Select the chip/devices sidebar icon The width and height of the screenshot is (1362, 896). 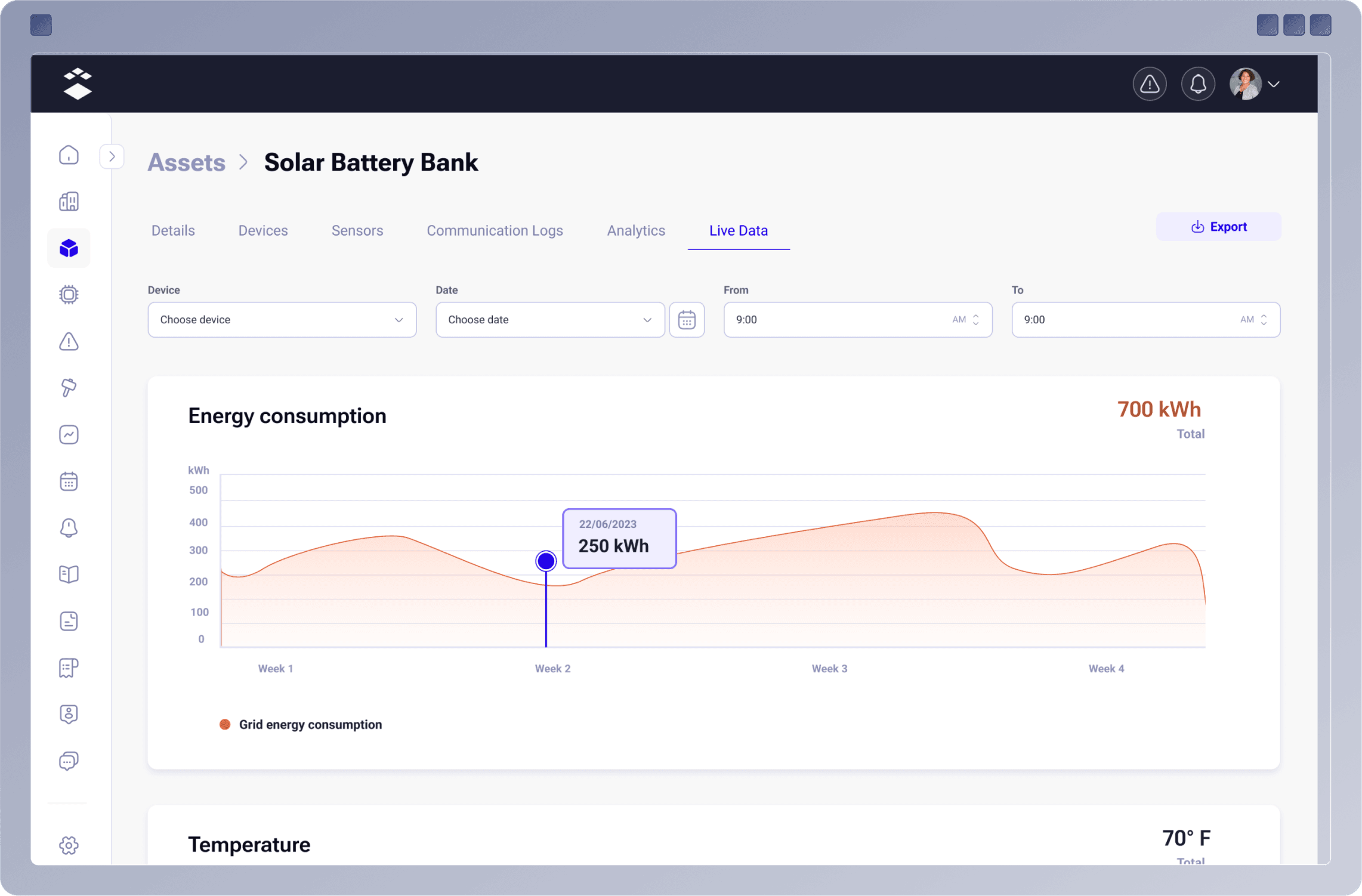(x=69, y=295)
